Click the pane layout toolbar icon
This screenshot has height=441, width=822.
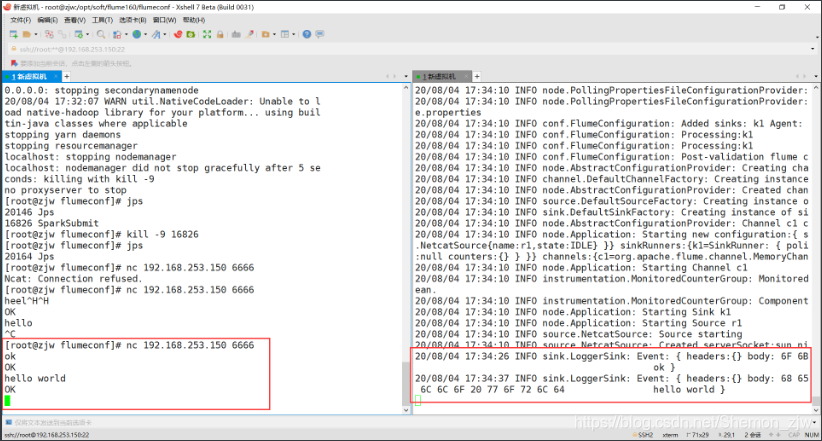click(285, 34)
